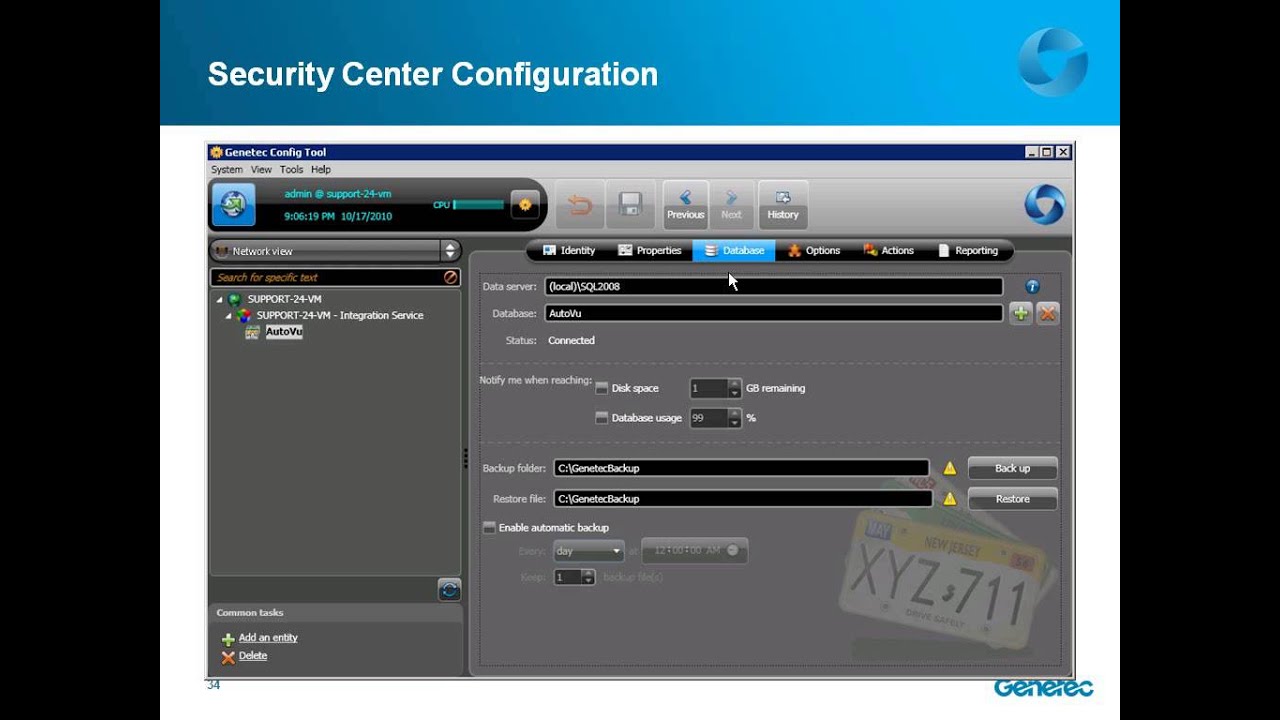1280x720 pixels.
Task: Open the View menu
Action: coord(261,170)
